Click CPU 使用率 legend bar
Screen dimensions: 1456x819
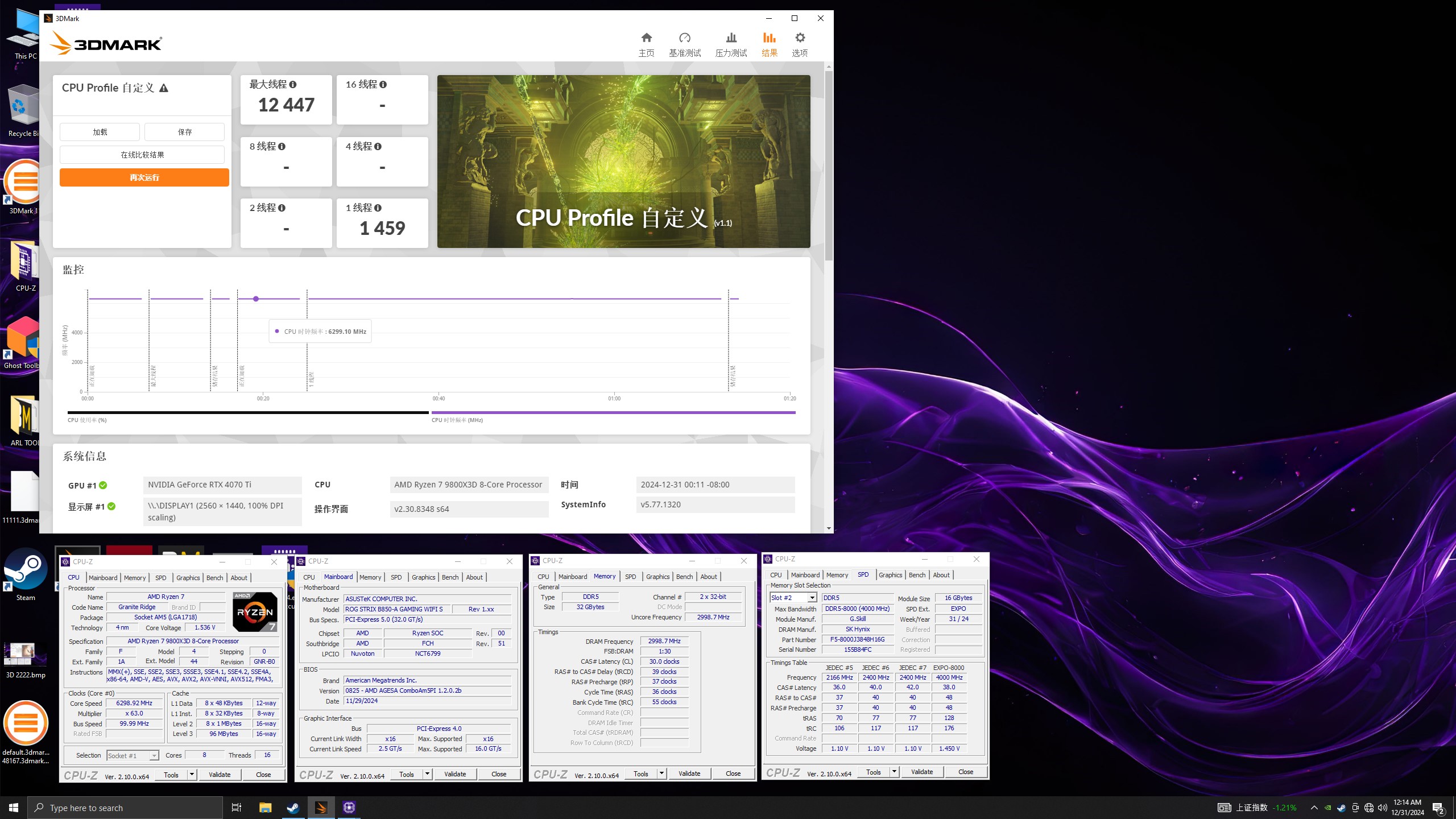[x=248, y=413]
